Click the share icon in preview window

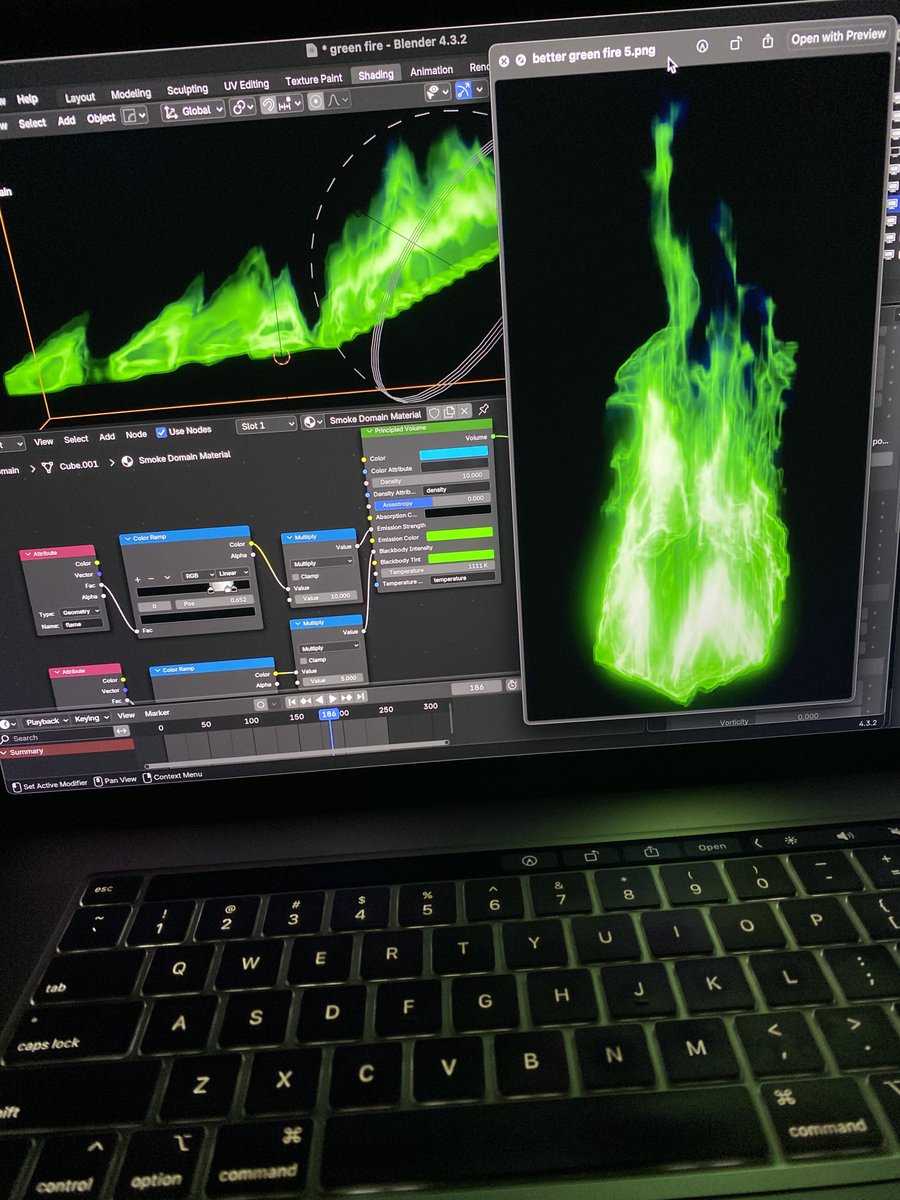(x=768, y=42)
